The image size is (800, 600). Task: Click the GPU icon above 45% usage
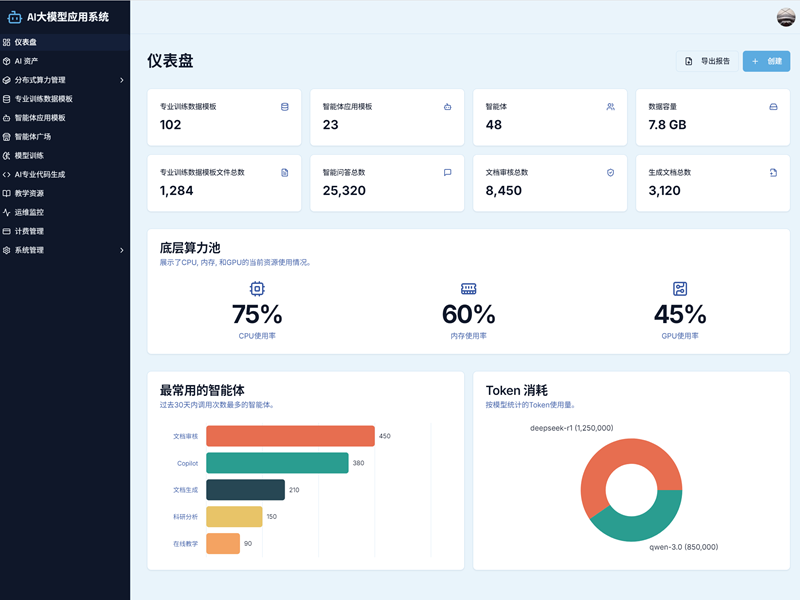point(680,286)
